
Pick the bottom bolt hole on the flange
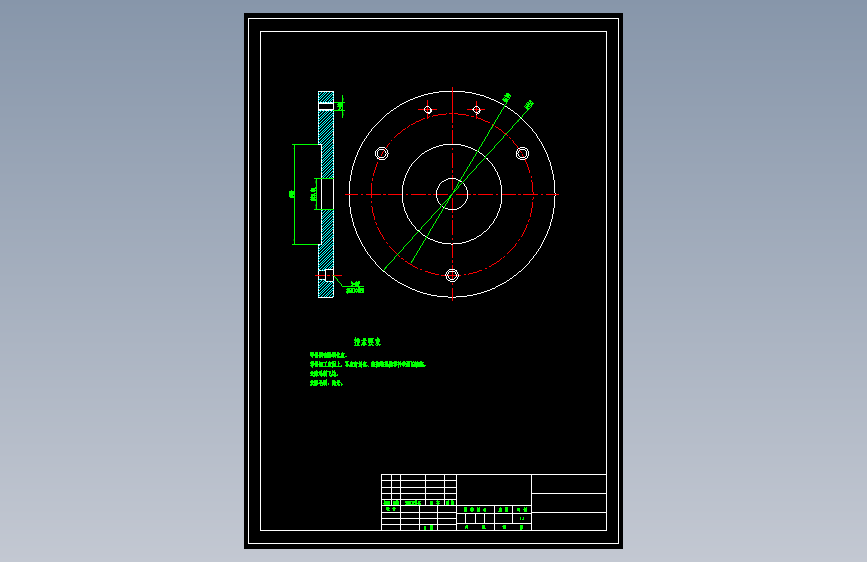pos(452,275)
